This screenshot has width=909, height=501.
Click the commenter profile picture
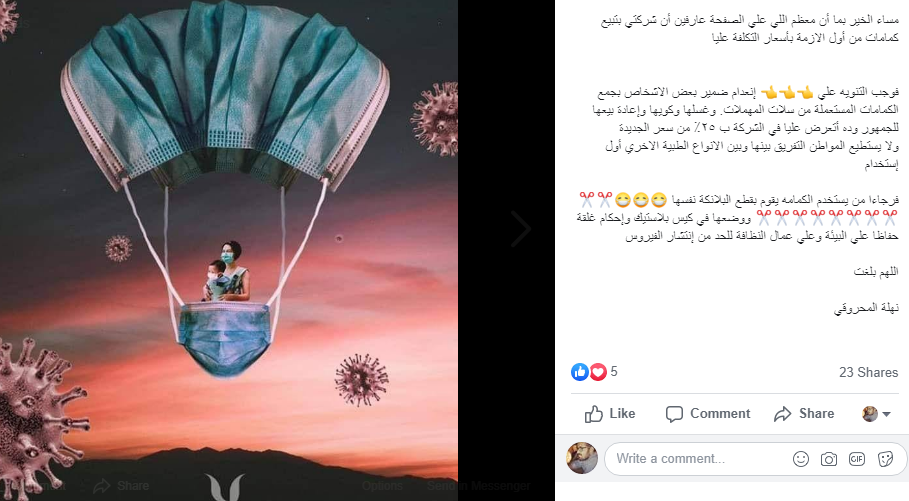(582, 458)
